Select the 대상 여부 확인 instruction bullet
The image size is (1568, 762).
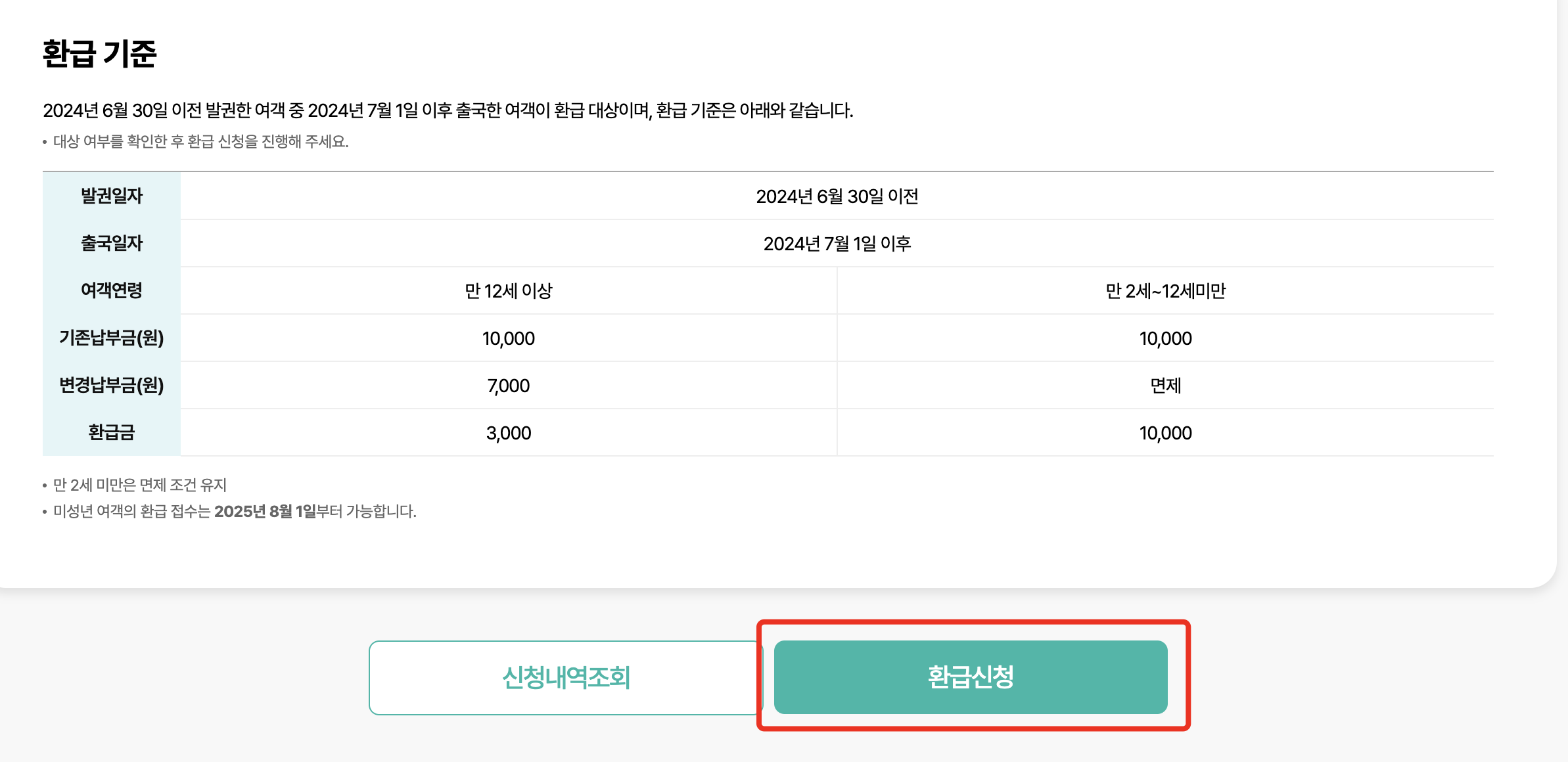pos(197,141)
